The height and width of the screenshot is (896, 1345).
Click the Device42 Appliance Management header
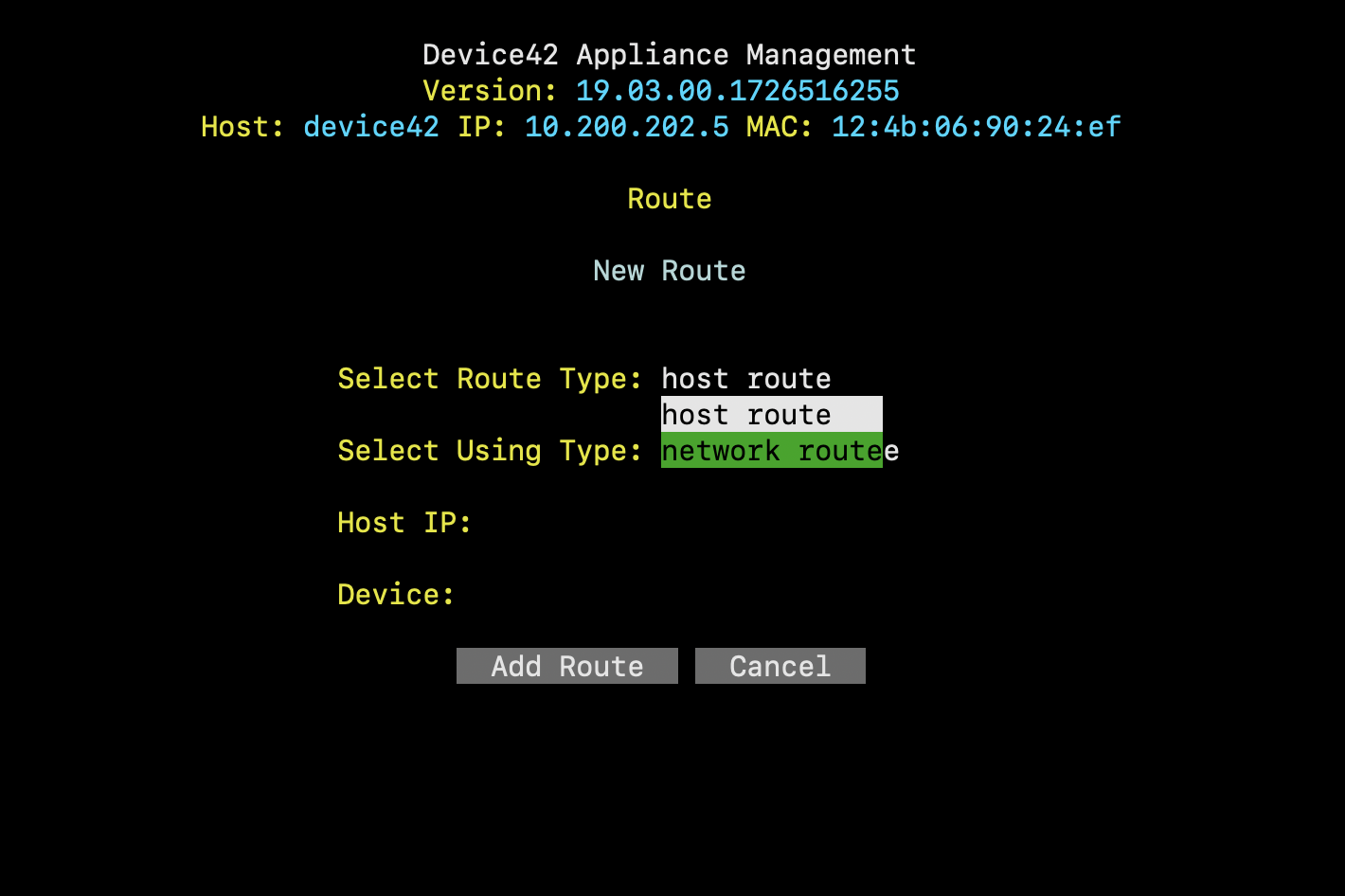pos(669,54)
